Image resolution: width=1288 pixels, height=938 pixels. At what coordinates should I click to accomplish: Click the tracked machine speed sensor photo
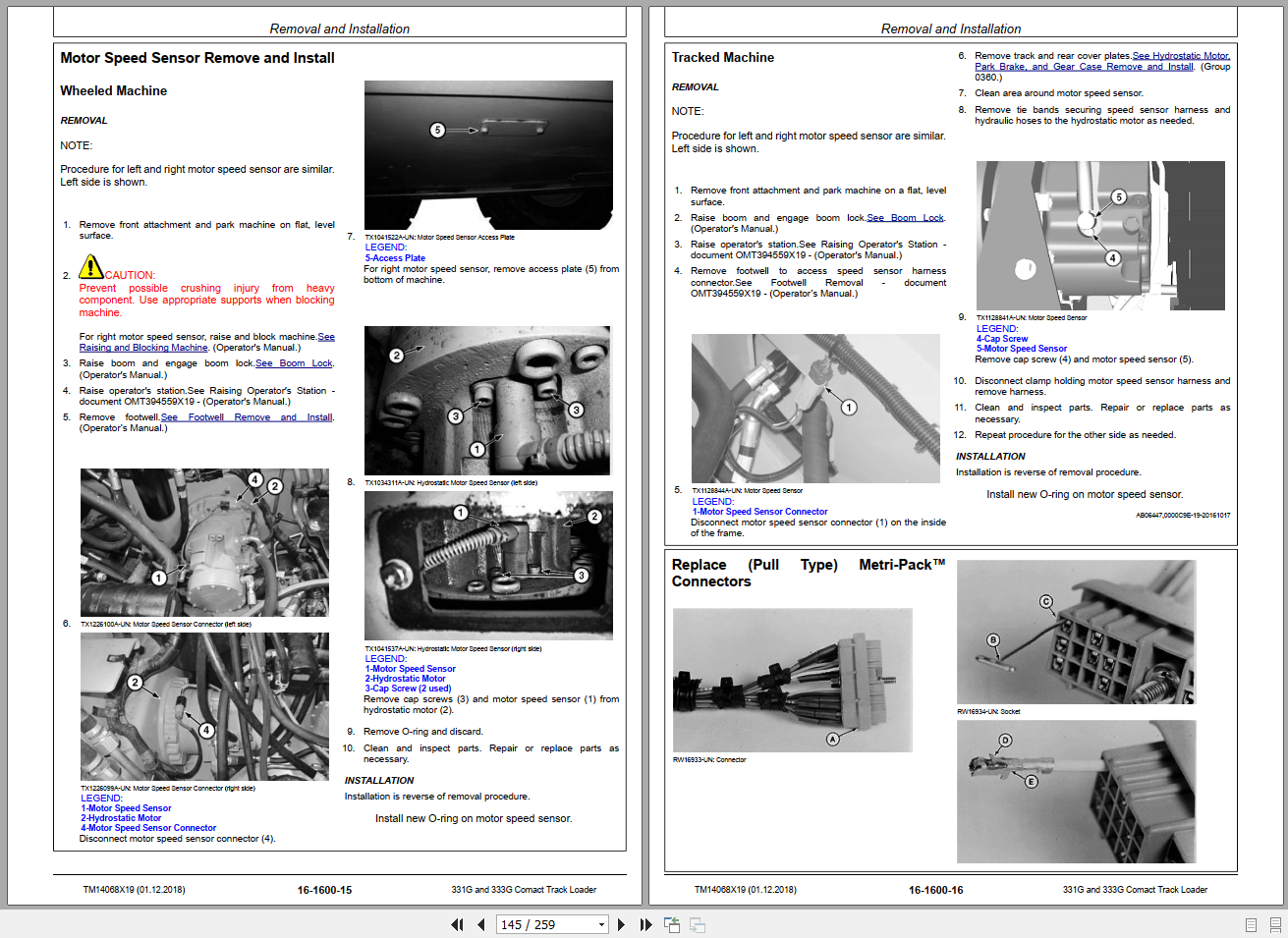coord(1100,236)
